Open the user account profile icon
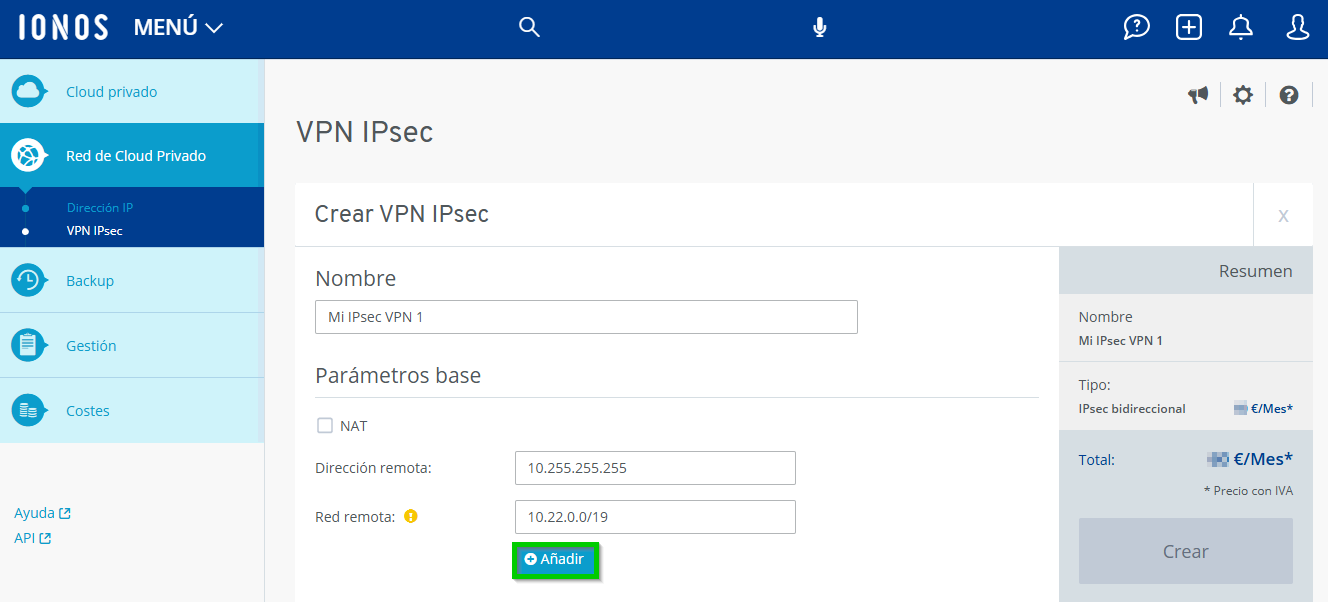The image size is (1328, 602). pos(1297,27)
